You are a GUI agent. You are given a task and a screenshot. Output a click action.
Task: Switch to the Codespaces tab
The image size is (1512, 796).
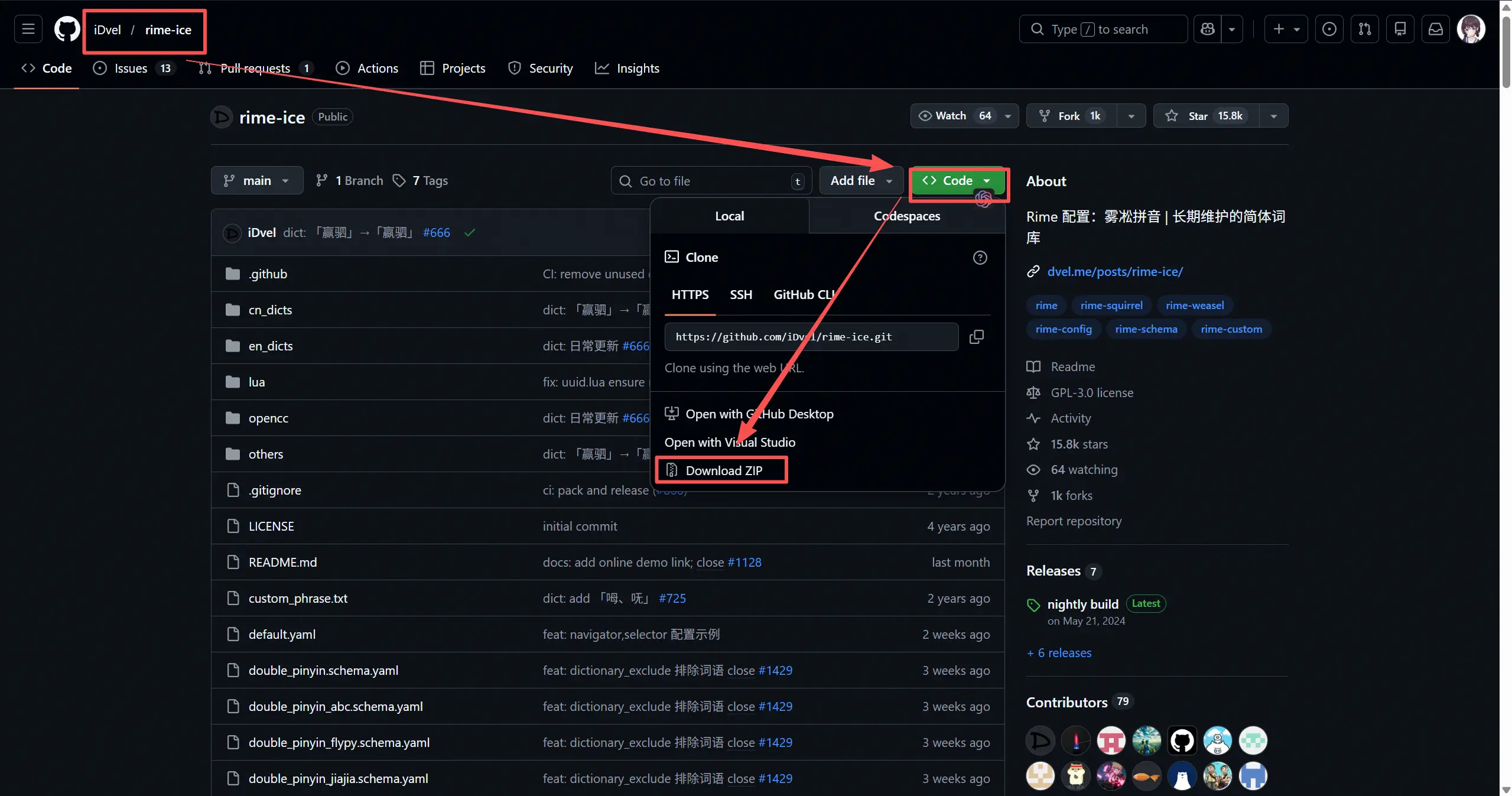click(906, 216)
